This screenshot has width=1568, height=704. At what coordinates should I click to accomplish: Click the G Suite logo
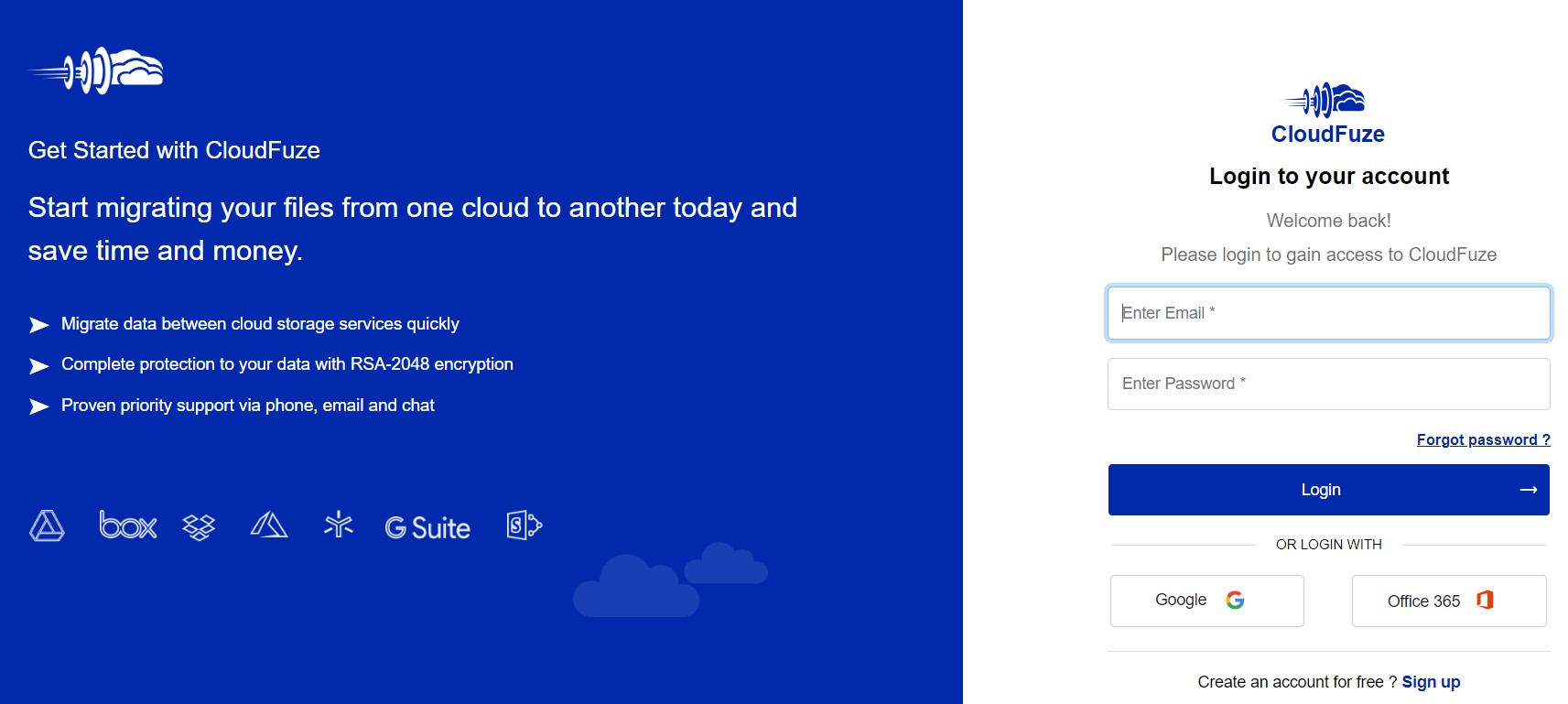pyautogui.click(x=427, y=527)
